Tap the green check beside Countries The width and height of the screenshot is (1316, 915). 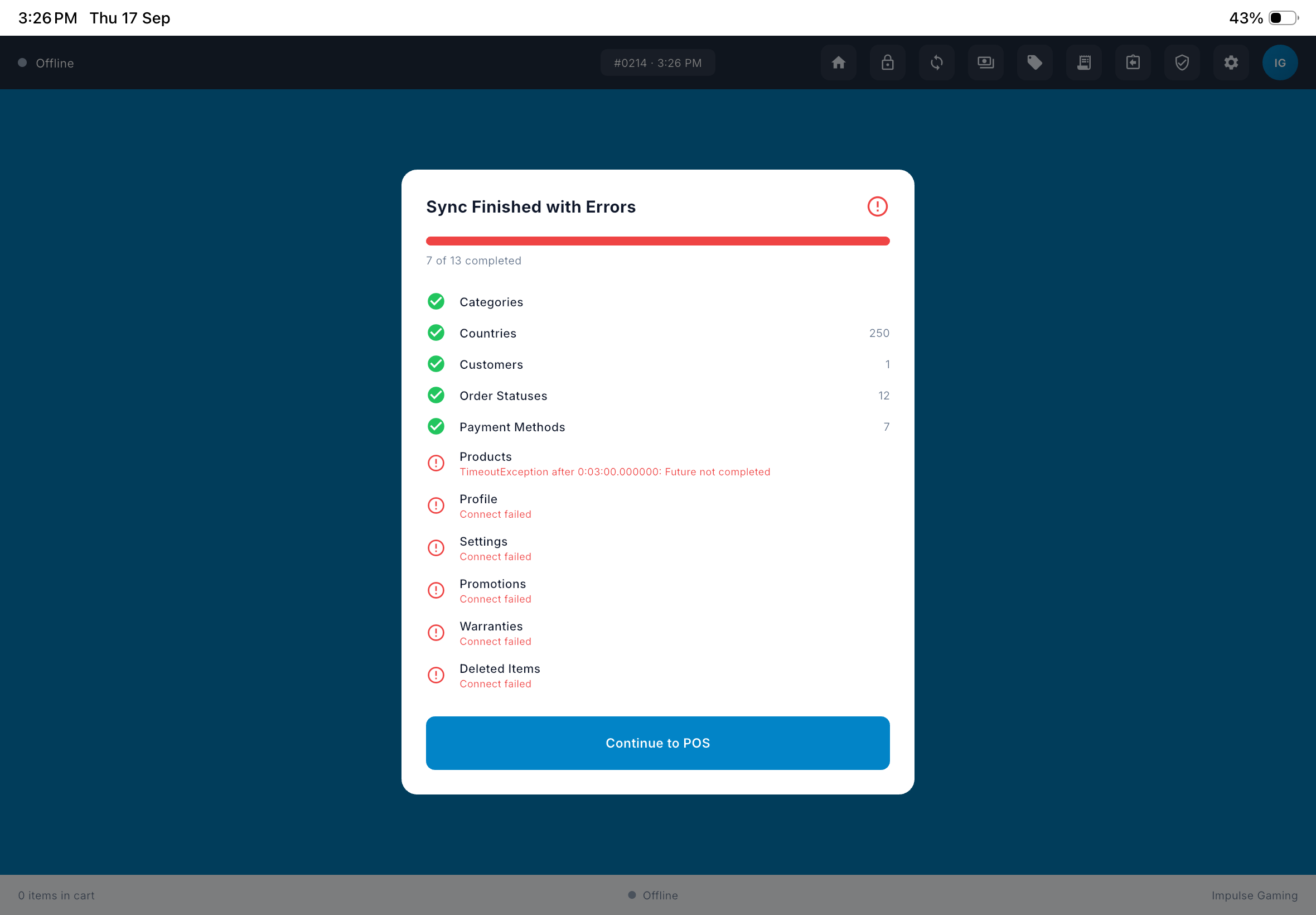tap(436, 333)
